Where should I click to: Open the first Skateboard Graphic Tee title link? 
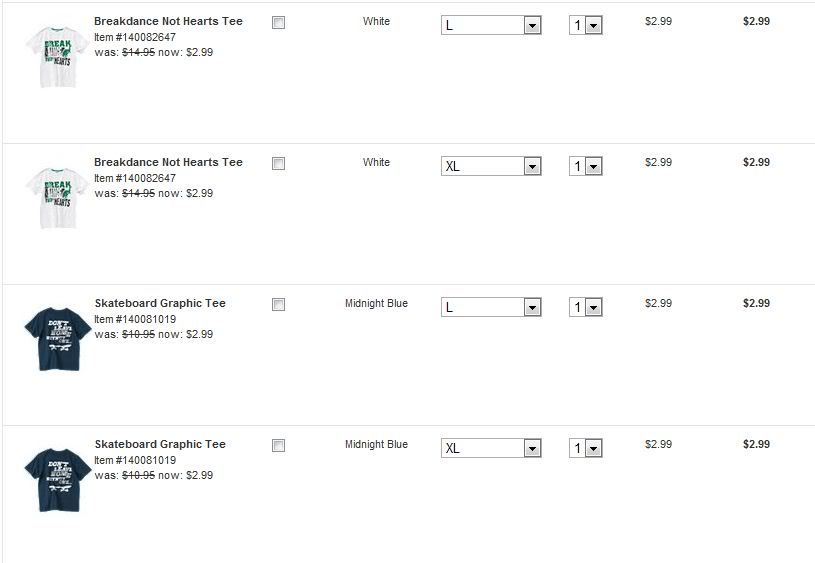click(160, 303)
